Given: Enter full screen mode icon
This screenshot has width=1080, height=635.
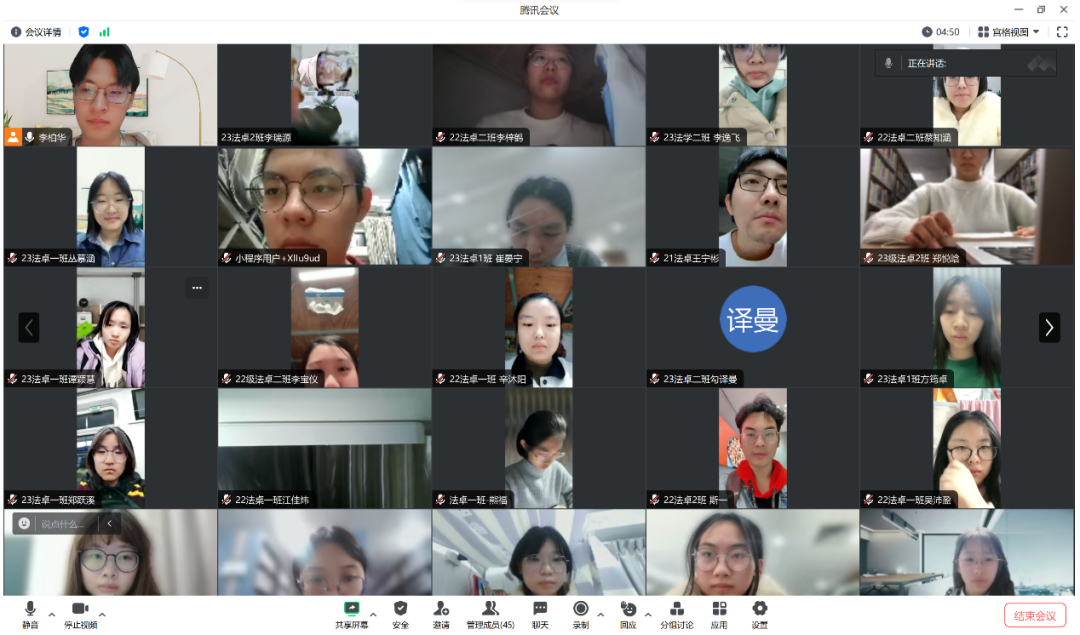Looking at the screenshot, I should tap(1062, 32).
